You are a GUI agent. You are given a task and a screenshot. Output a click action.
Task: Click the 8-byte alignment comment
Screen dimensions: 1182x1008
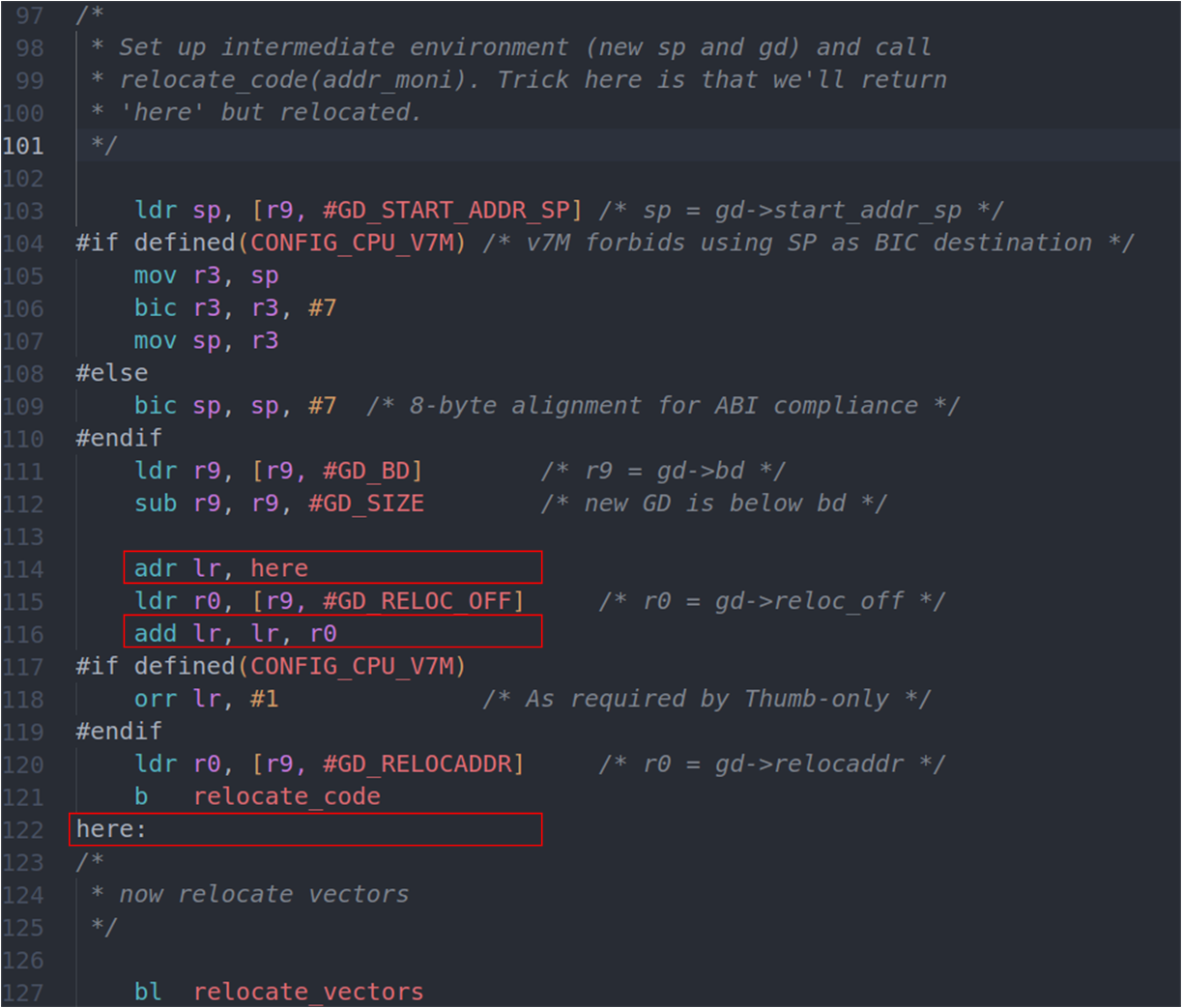pos(663,406)
